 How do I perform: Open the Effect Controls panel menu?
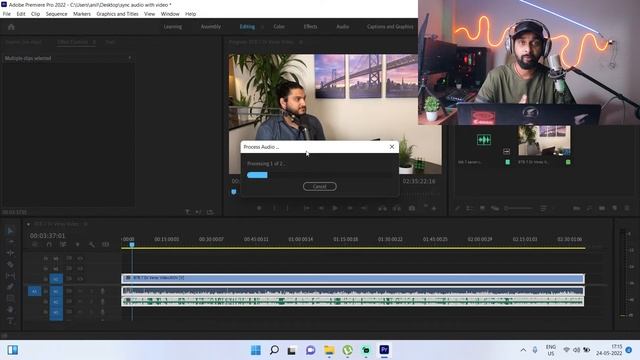pos(94,42)
